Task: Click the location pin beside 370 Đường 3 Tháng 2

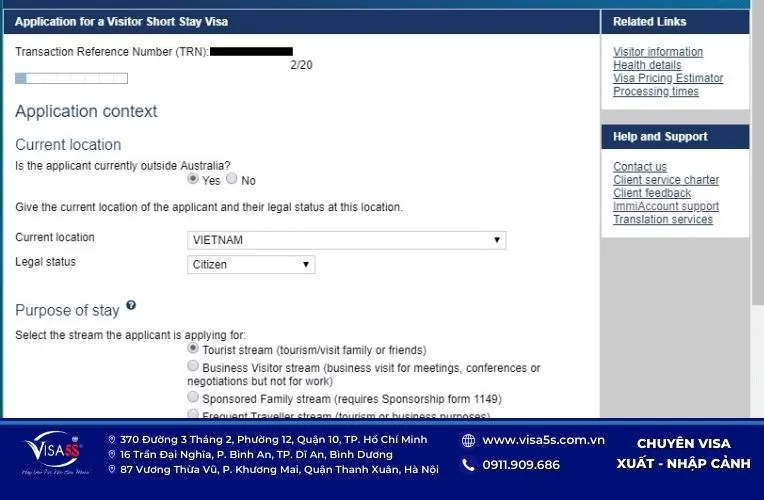Action: click(x=112, y=440)
